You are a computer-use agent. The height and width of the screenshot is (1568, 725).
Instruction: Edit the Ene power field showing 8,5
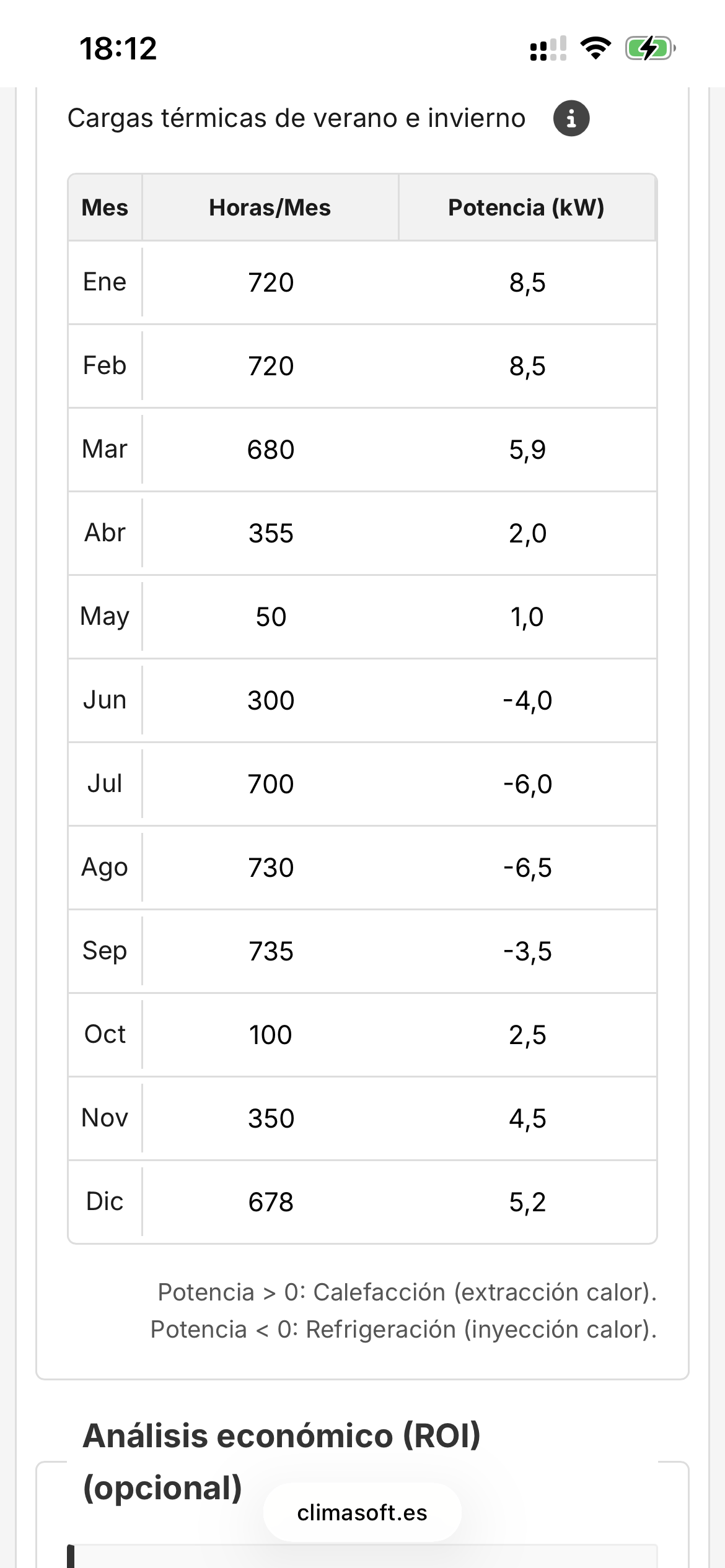(x=527, y=282)
